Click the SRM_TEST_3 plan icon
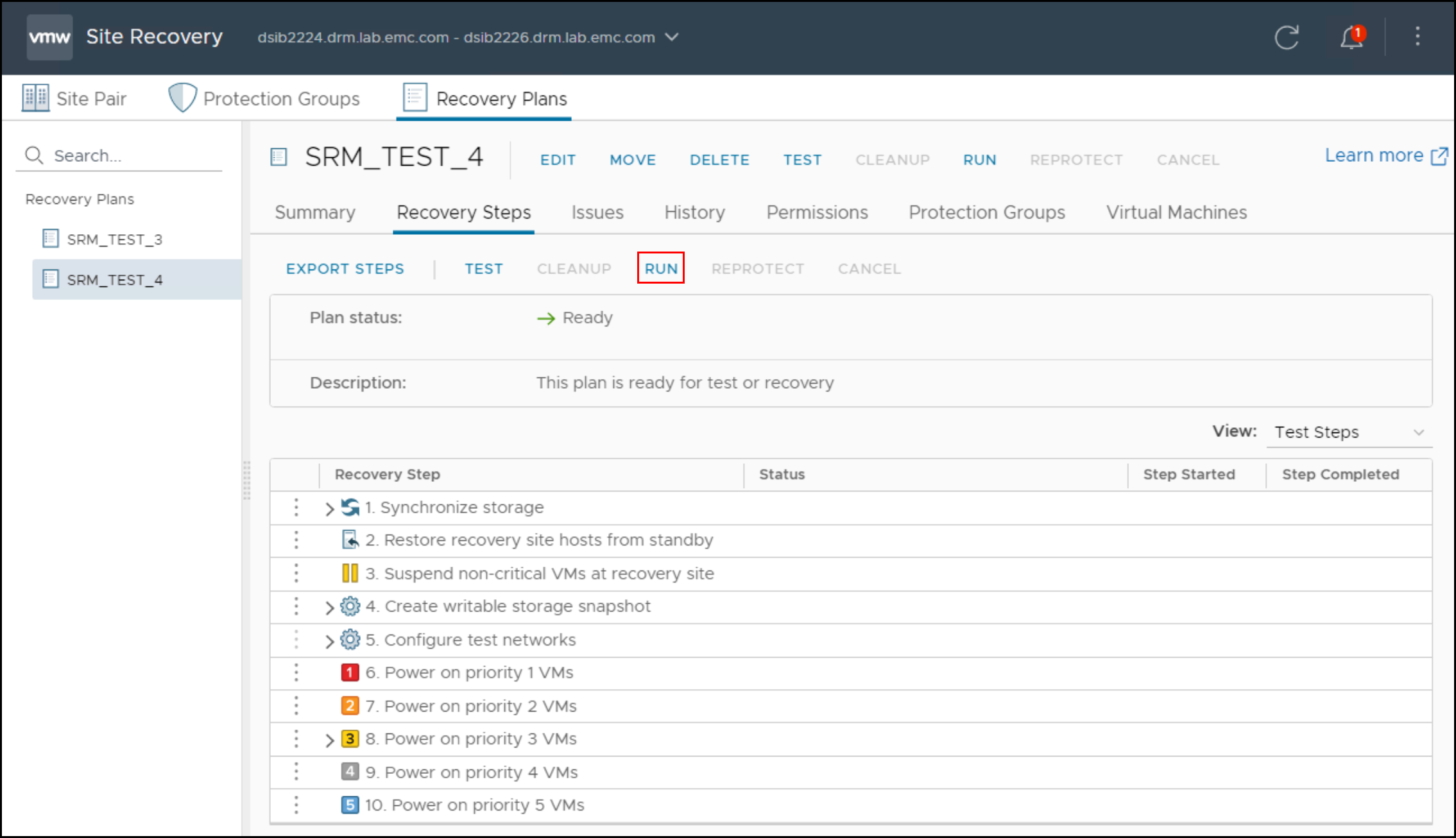This screenshot has height=838, width=1456. pyautogui.click(x=51, y=239)
